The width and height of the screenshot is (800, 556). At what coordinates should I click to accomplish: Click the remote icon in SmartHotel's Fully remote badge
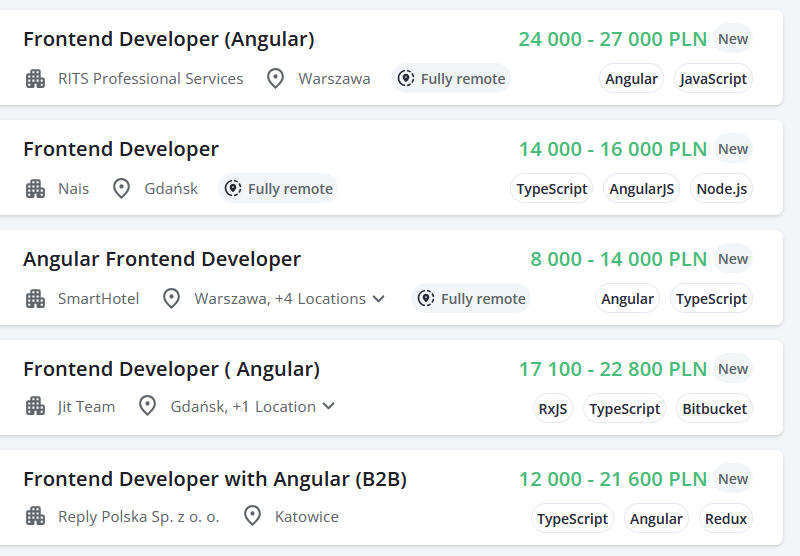click(426, 298)
